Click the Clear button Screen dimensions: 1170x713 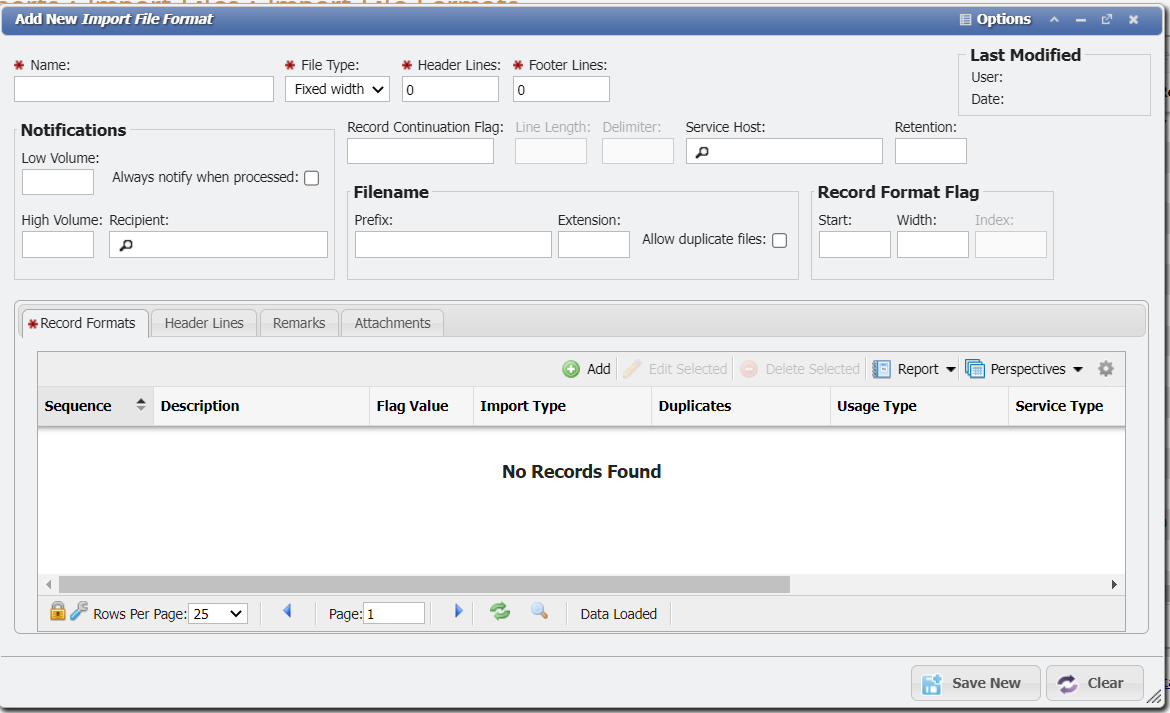1094,682
